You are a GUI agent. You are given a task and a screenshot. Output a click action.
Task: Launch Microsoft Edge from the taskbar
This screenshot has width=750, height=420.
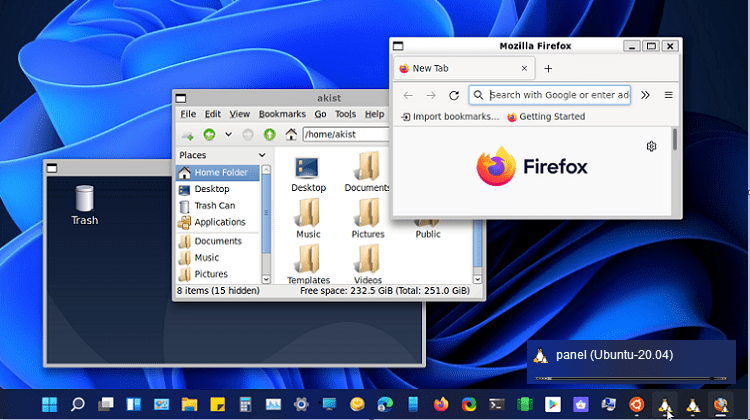(x=385, y=404)
